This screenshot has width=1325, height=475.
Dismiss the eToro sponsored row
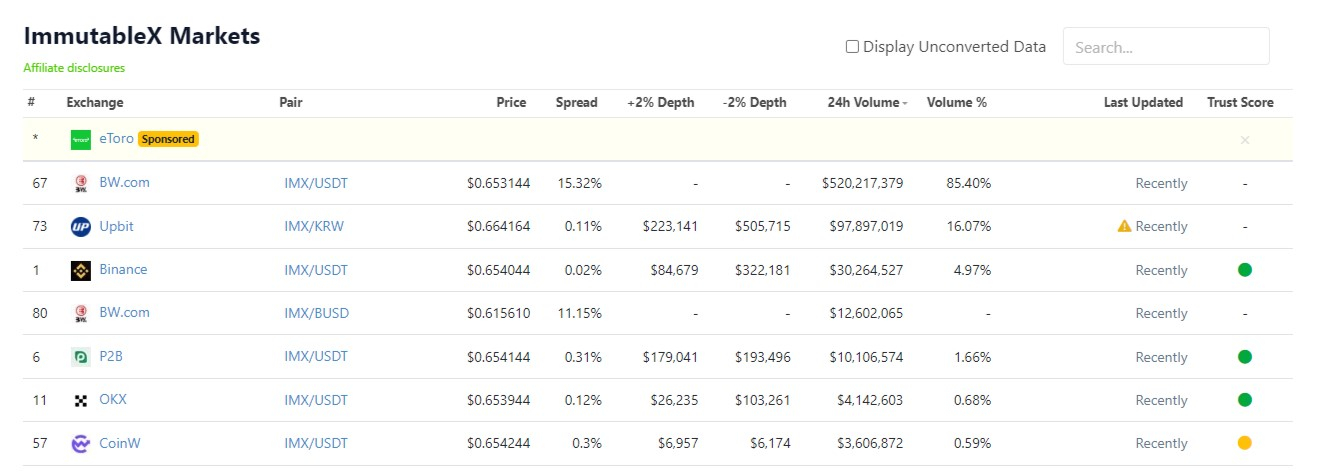1245,140
